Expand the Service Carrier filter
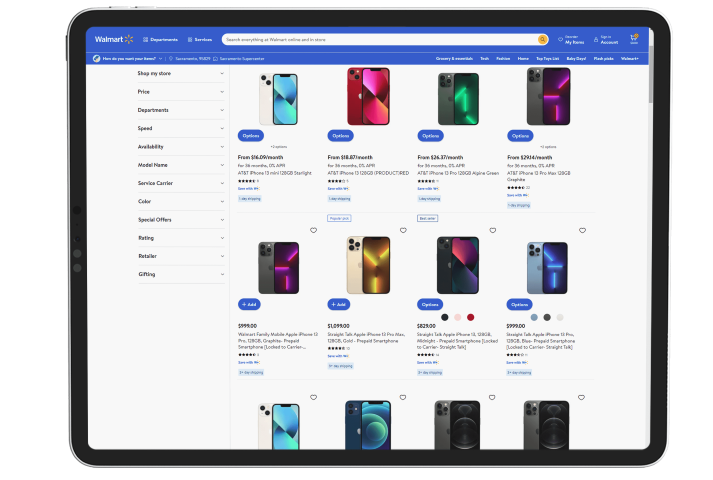This screenshot has height=480, width=713. 181,183
